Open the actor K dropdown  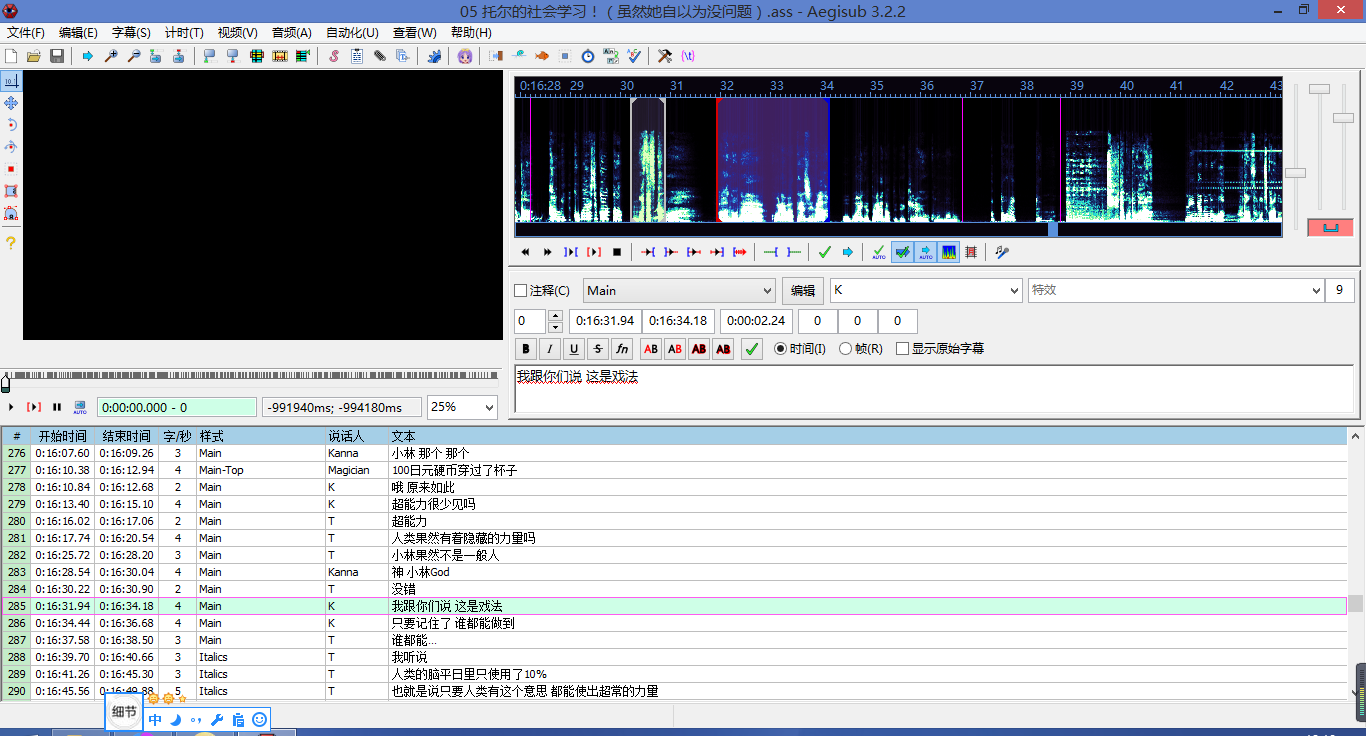926,290
